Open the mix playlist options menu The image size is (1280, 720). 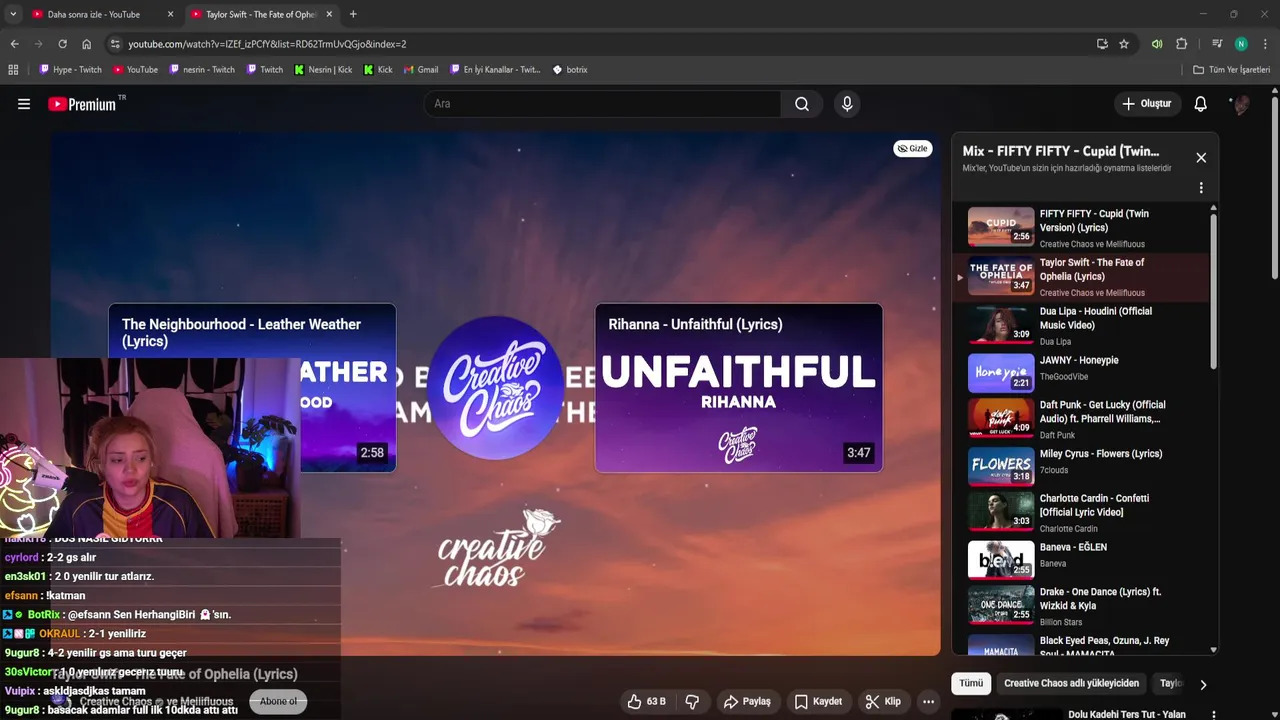1201,188
